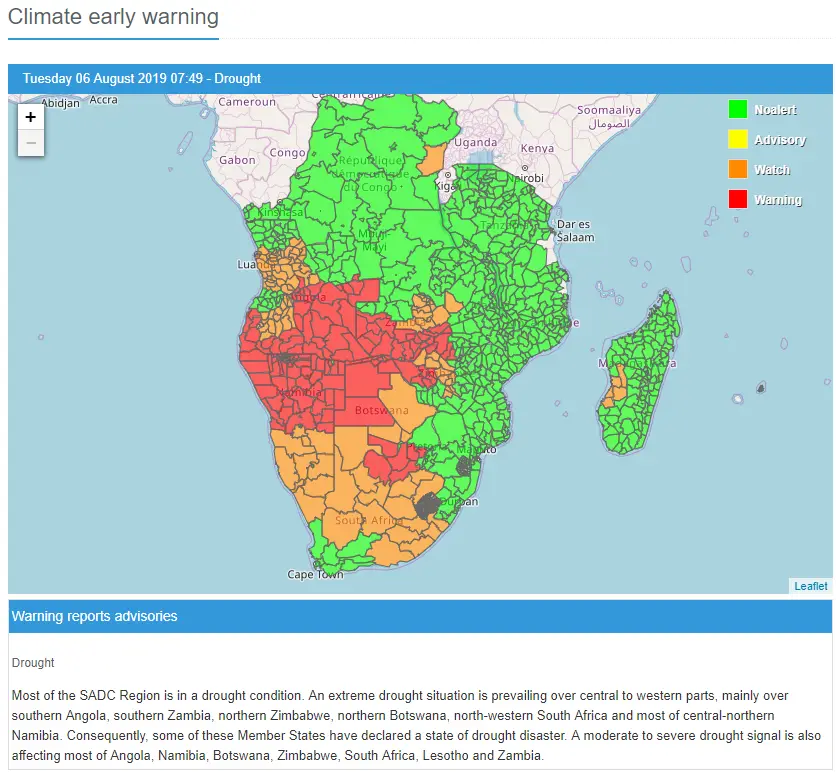Image resolution: width=836 pixels, height=781 pixels.
Task: Click the Soomaaliya country label
Action: coord(609,110)
